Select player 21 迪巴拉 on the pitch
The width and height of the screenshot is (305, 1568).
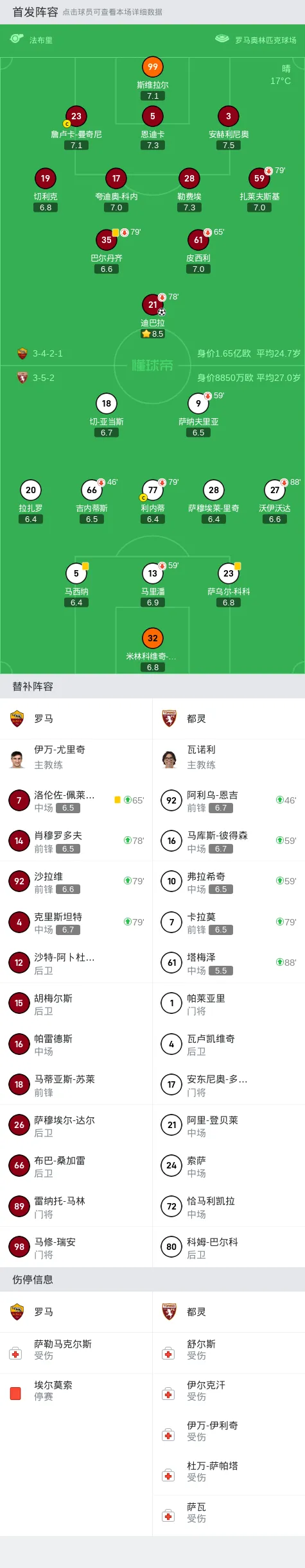tap(153, 305)
